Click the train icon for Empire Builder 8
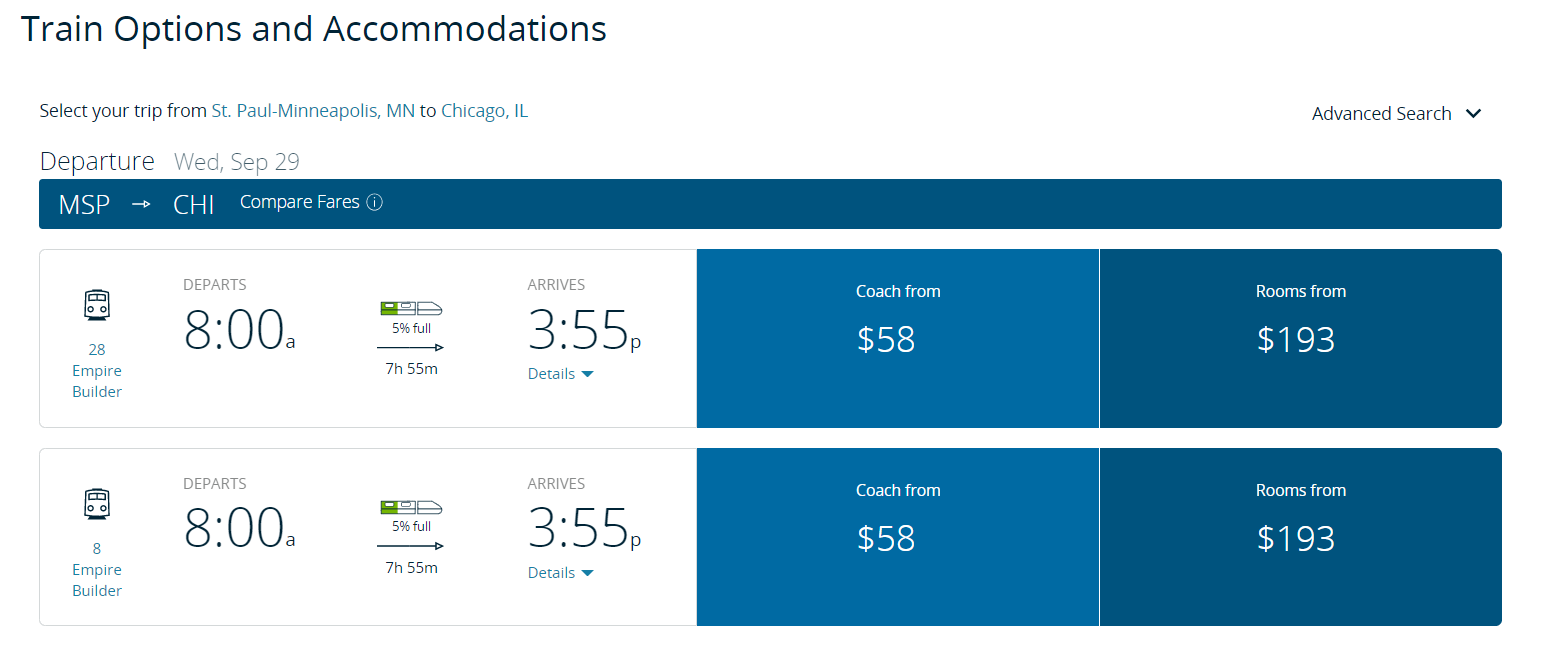 [x=97, y=504]
